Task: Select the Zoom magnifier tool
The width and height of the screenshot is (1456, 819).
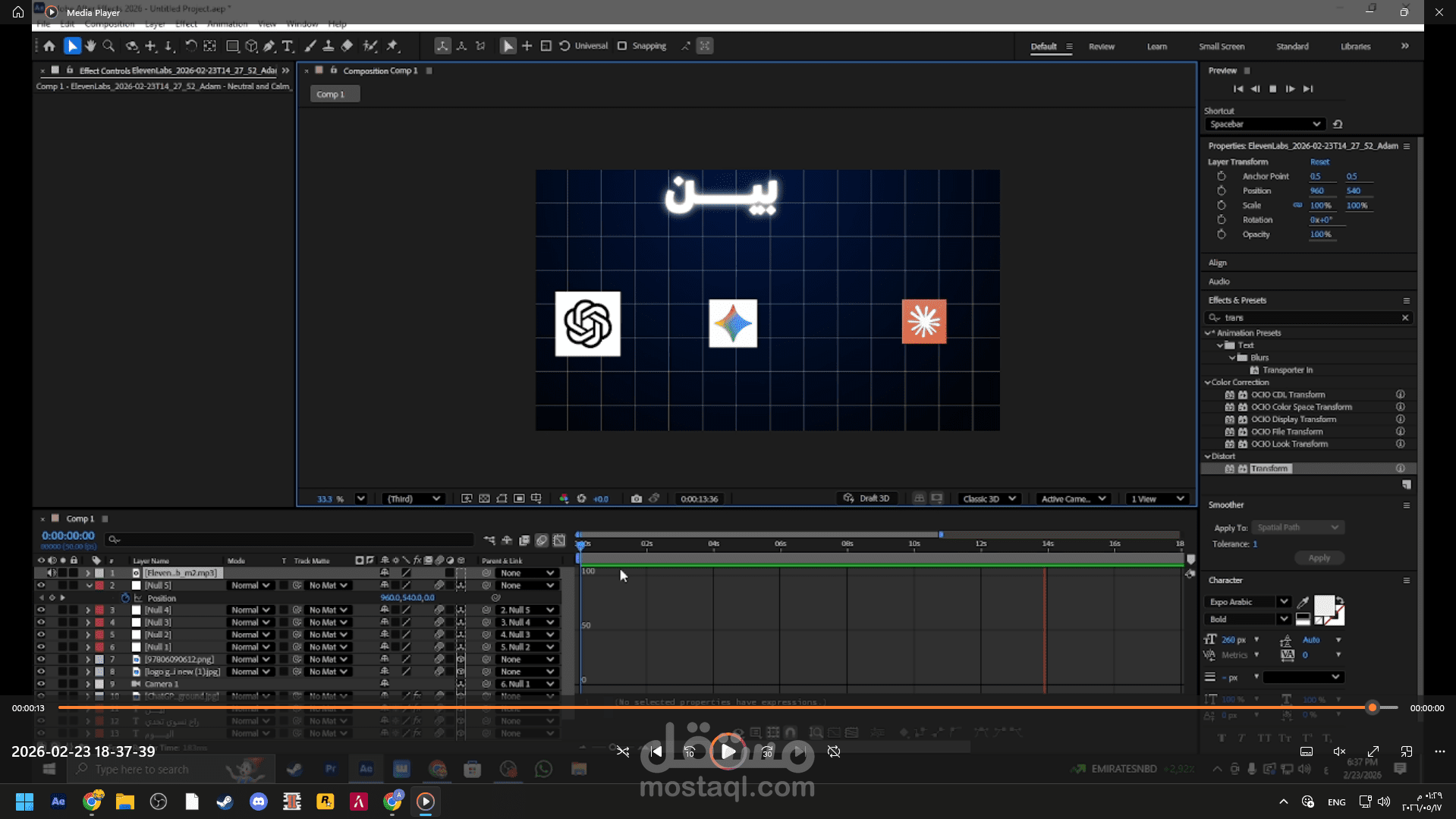Action: [x=108, y=46]
